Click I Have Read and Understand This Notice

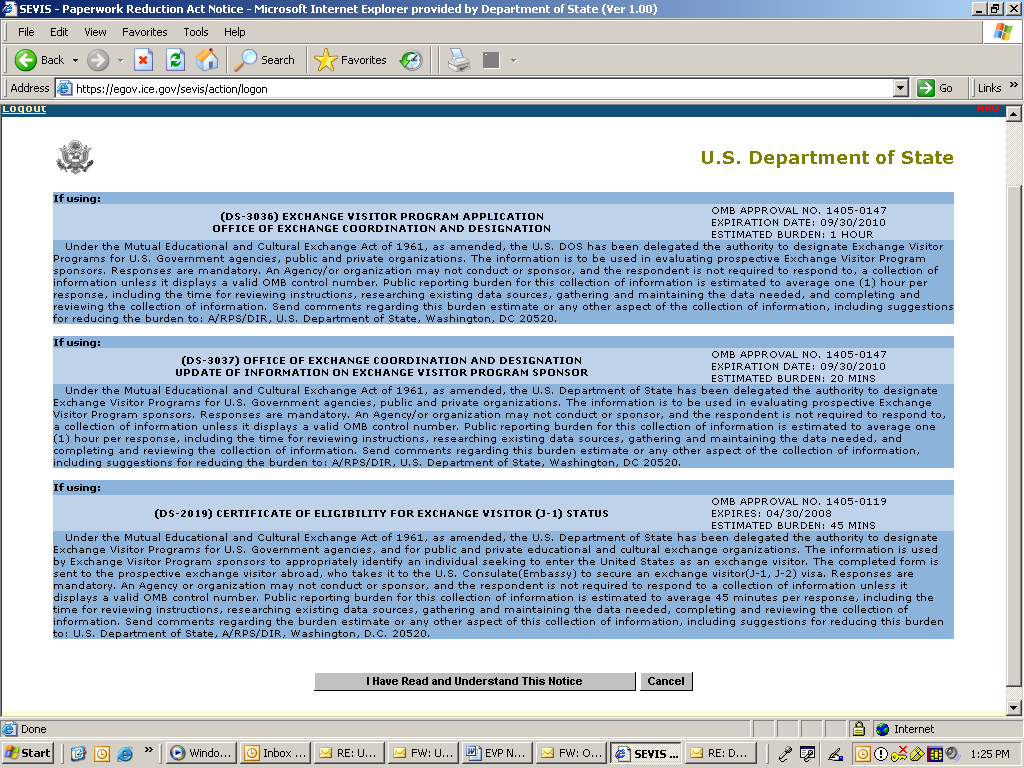click(x=474, y=681)
